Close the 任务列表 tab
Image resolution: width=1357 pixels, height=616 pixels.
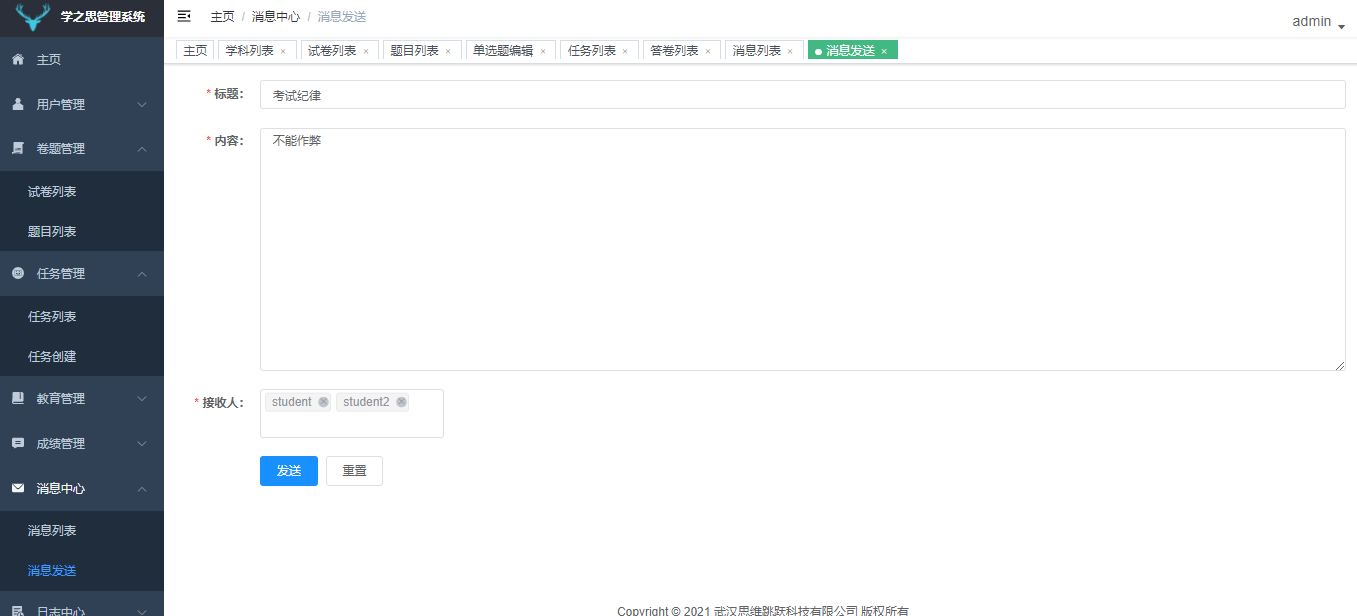(x=625, y=51)
